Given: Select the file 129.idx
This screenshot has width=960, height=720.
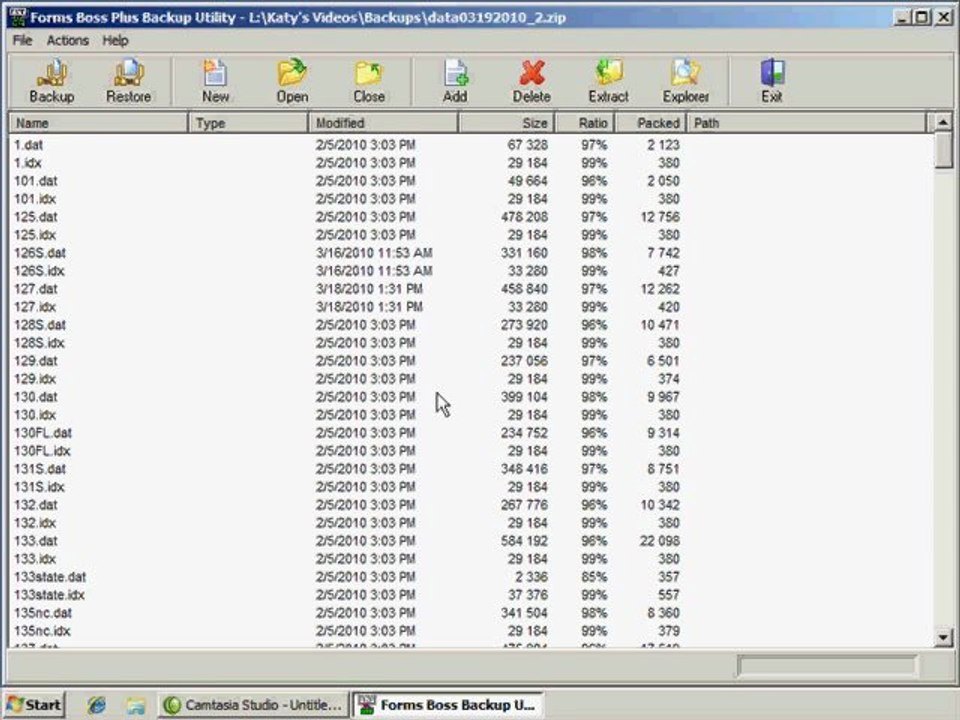Looking at the screenshot, I should pos(35,379).
